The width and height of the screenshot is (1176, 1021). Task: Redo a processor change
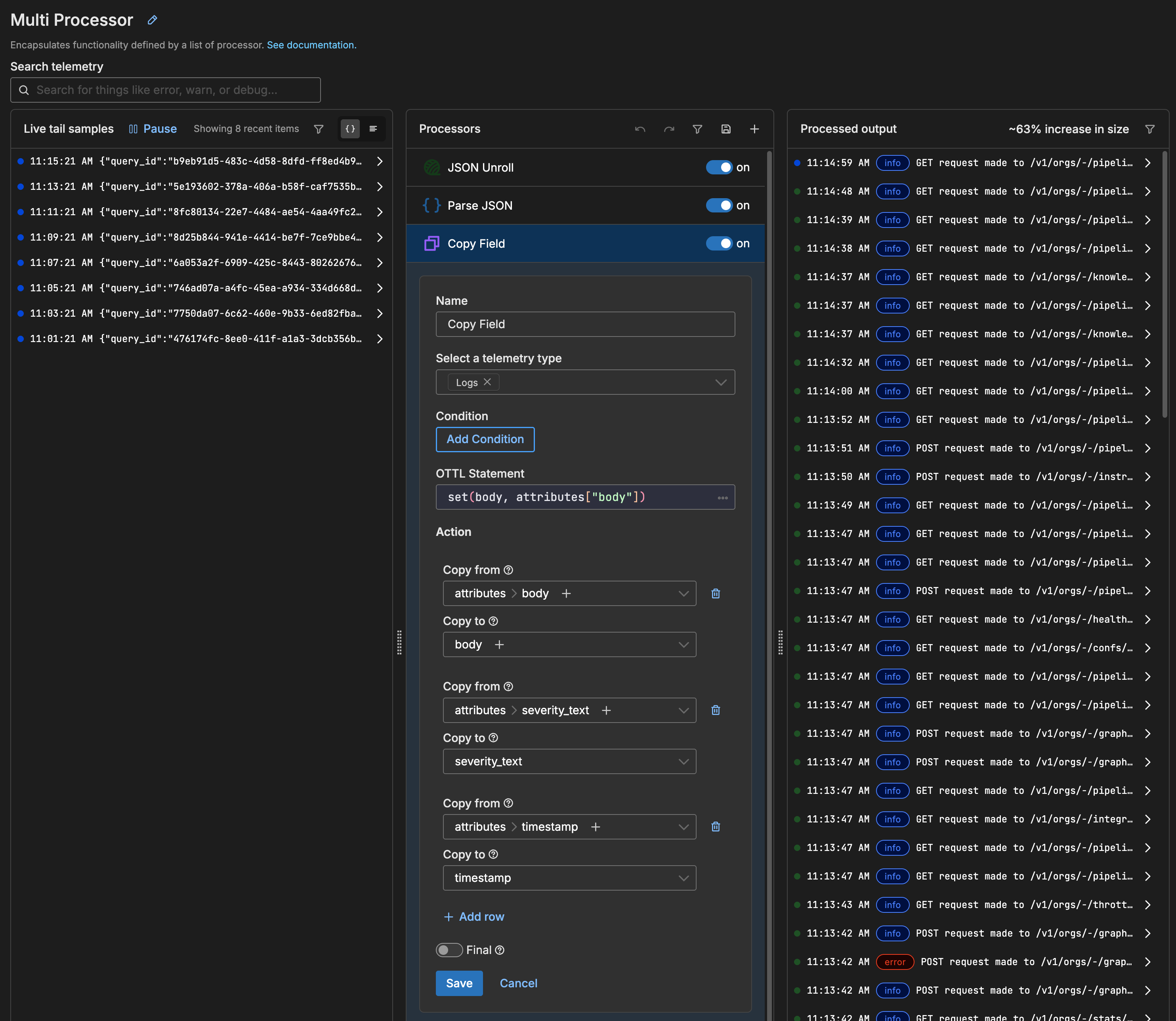pos(668,129)
